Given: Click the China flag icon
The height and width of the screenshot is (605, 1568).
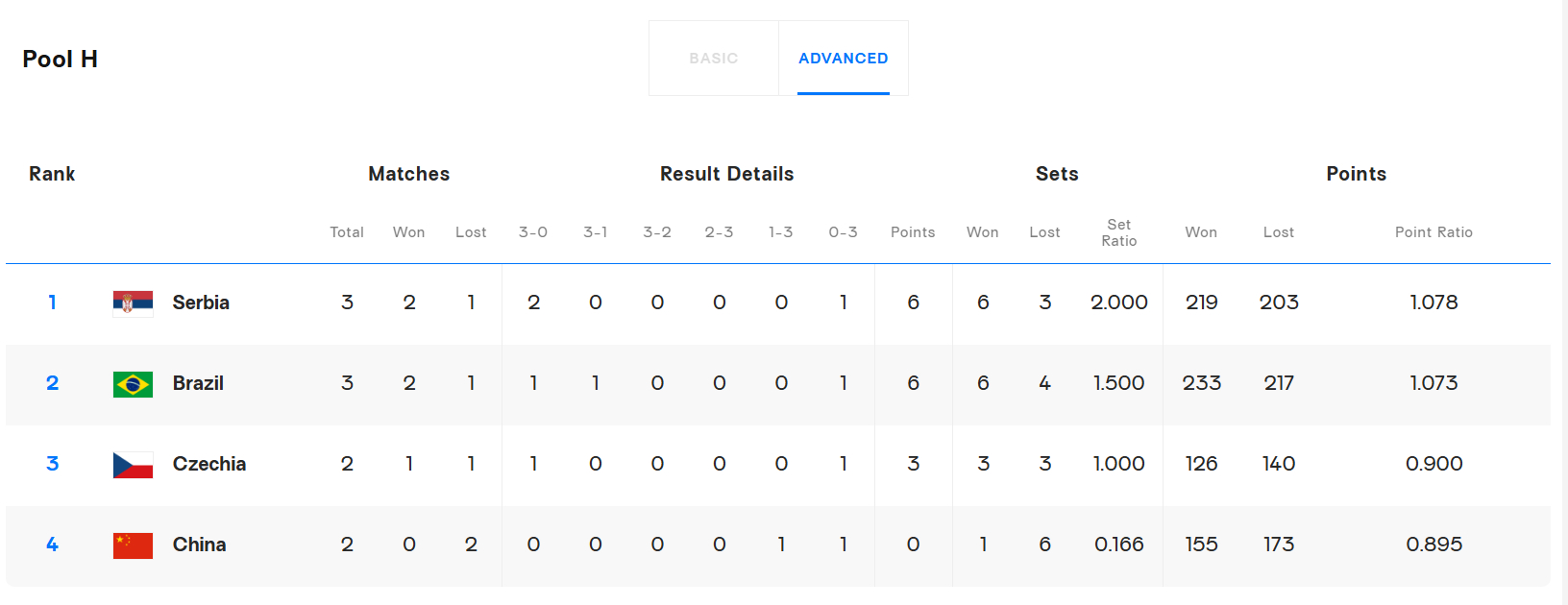Looking at the screenshot, I should (x=133, y=545).
